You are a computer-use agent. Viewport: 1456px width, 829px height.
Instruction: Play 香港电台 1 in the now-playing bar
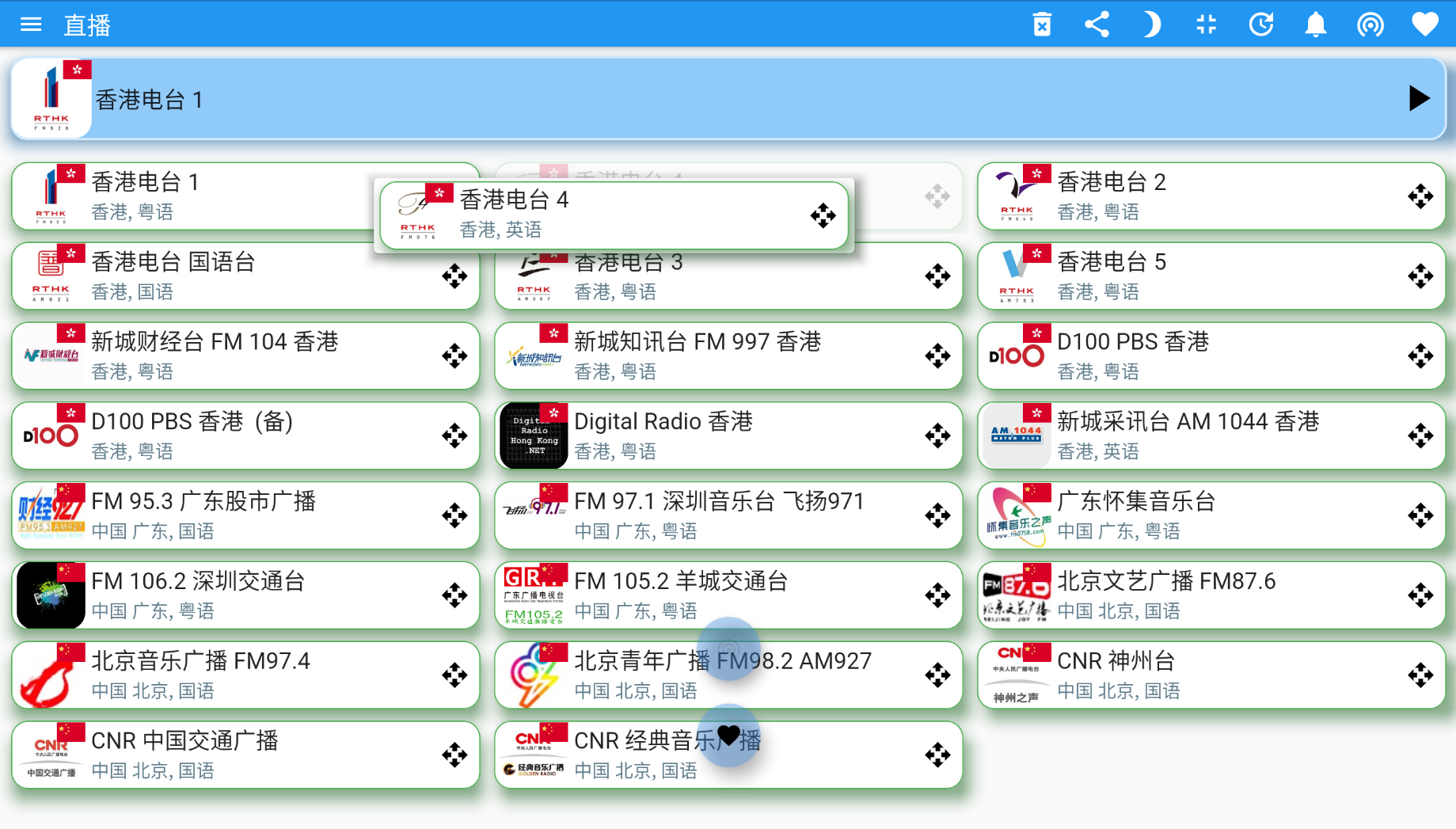click(1419, 99)
